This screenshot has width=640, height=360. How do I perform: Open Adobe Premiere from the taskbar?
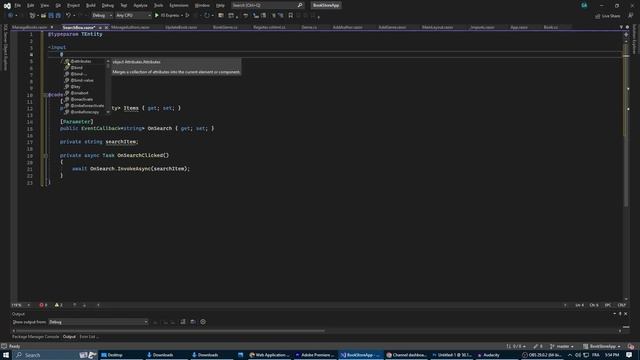[315, 355]
